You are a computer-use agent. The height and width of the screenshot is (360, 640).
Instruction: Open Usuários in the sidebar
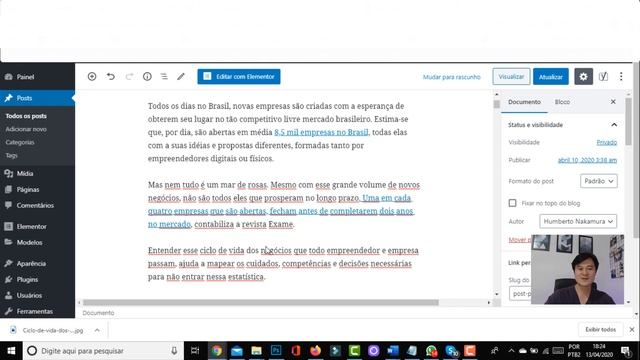coord(29,296)
